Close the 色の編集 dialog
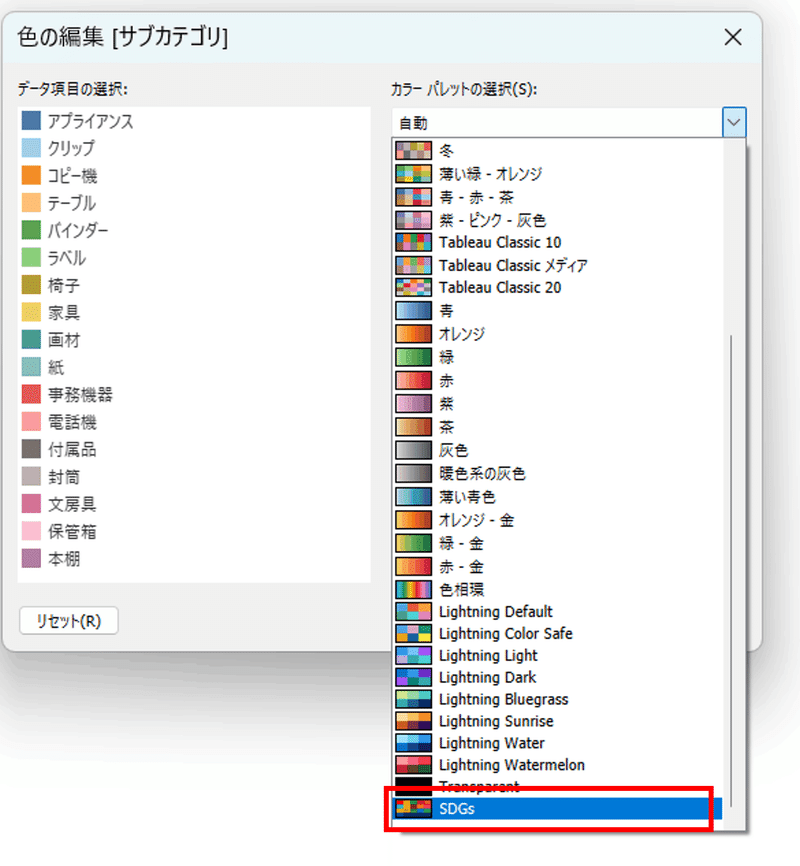 click(x=733, y=37)
